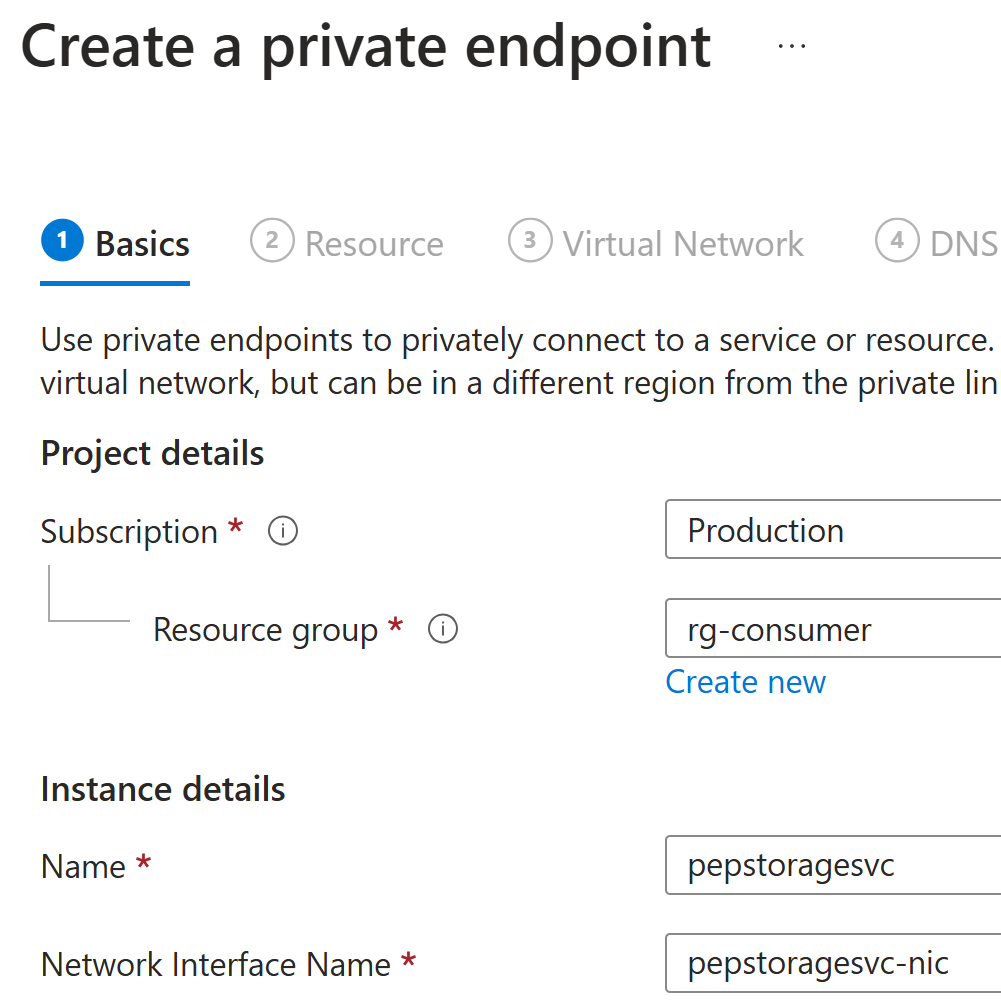Click the Resource group info icon

443,629
